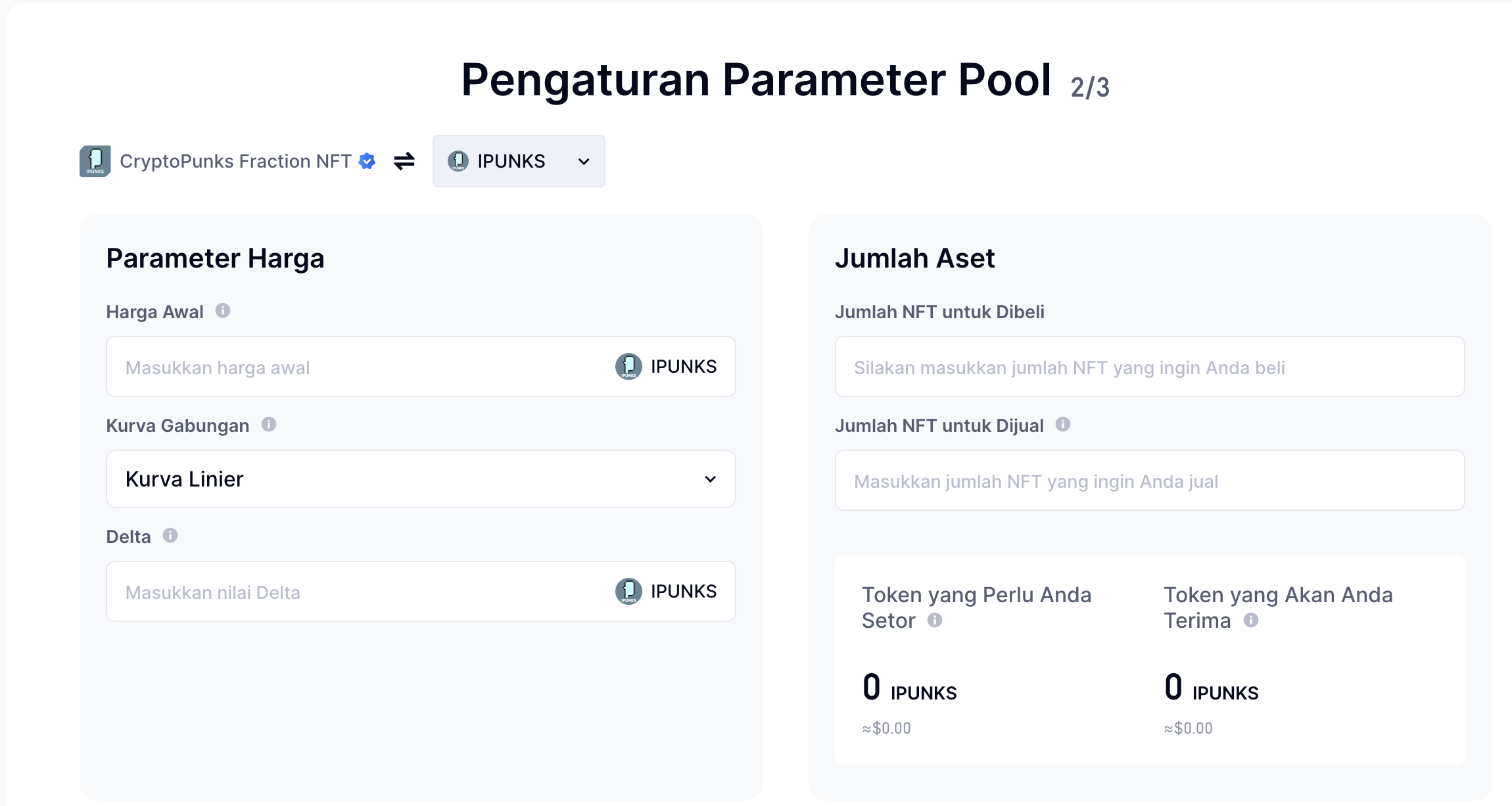The height and width of the screenshot is (806, 1512).
Task: Click chevron arrow in Kurva Linier selector
Action: click(710, 479)
